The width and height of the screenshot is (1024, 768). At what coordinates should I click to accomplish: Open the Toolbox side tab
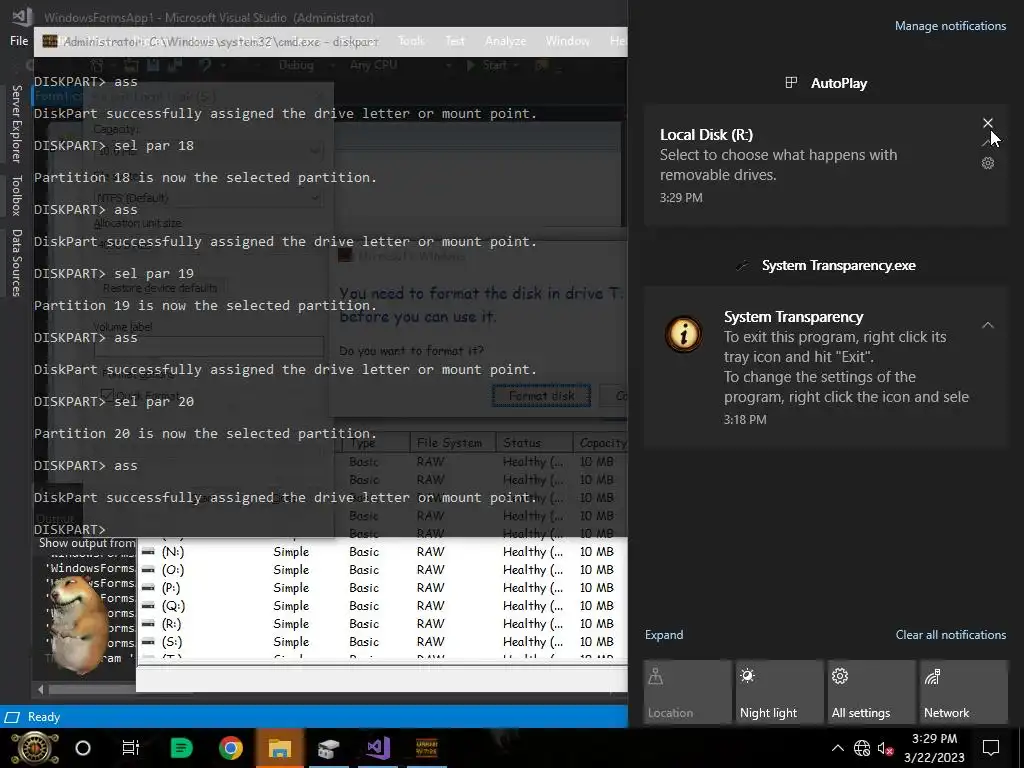17,196
